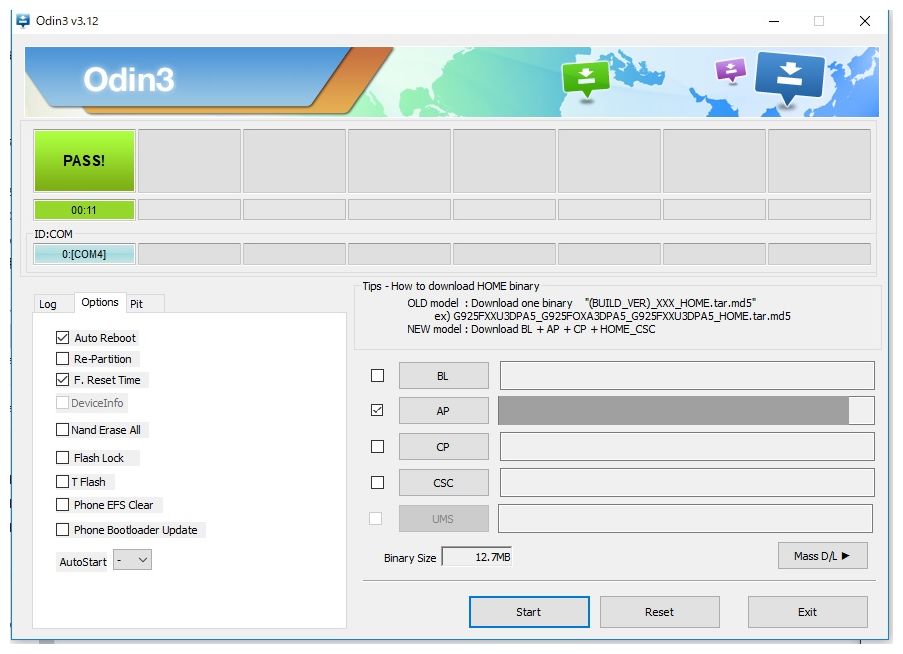This screenshot has height=654, width=903.
Task: Click the AP file button
Action: 443,411
